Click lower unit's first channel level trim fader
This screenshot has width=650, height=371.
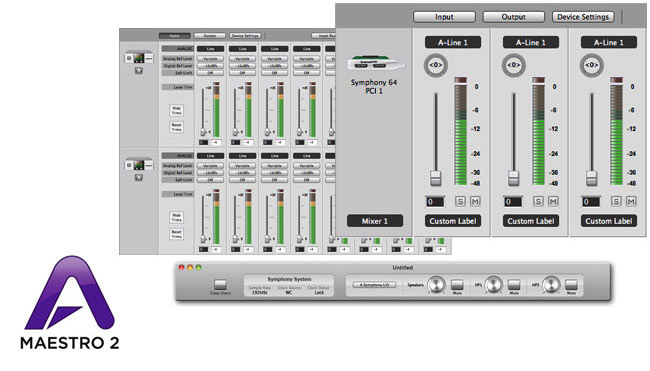[203, 239]
